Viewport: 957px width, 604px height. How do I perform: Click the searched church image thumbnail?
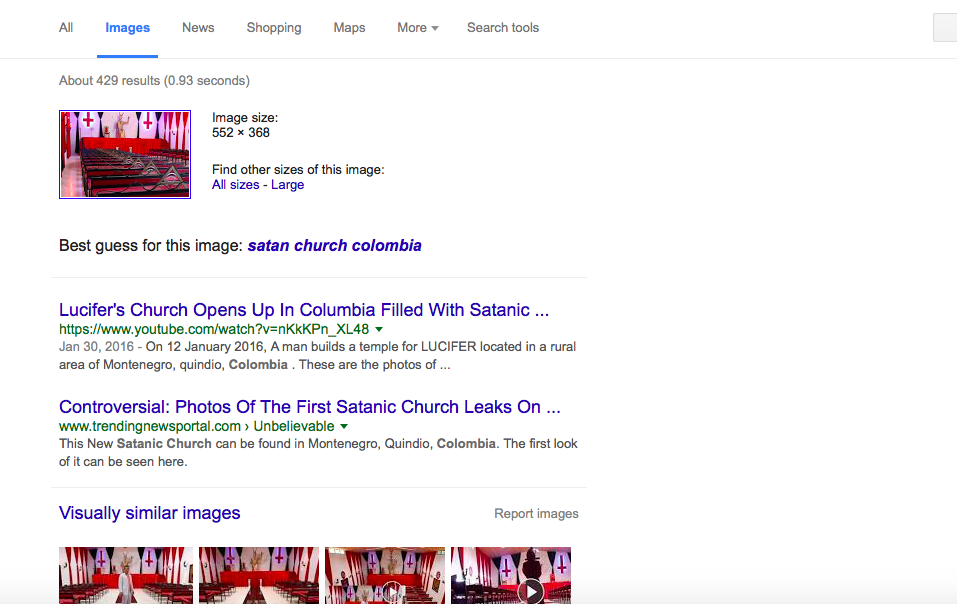click(125, 154)
